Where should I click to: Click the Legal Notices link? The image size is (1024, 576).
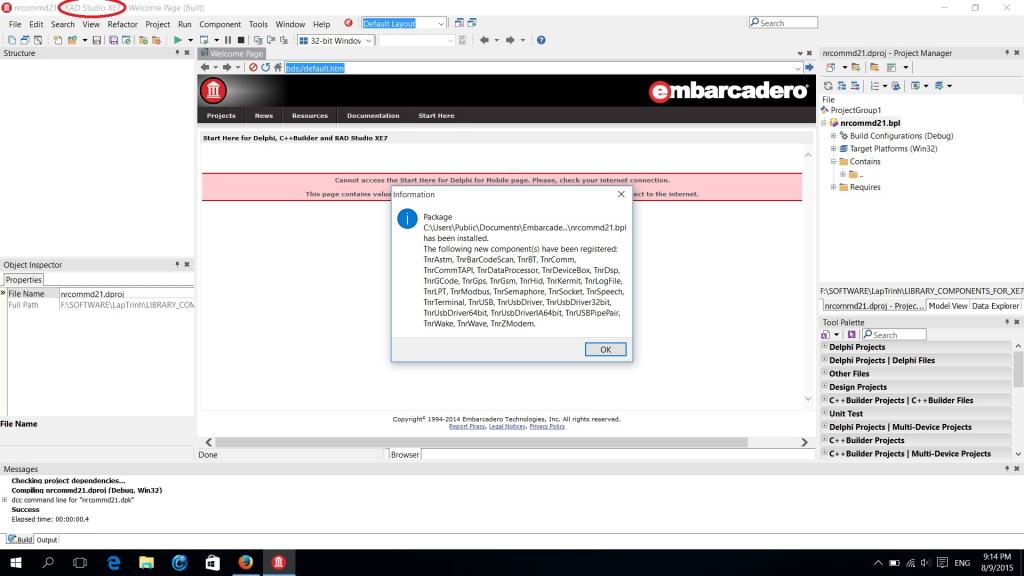pyautogui.click(x=507, y=426)
